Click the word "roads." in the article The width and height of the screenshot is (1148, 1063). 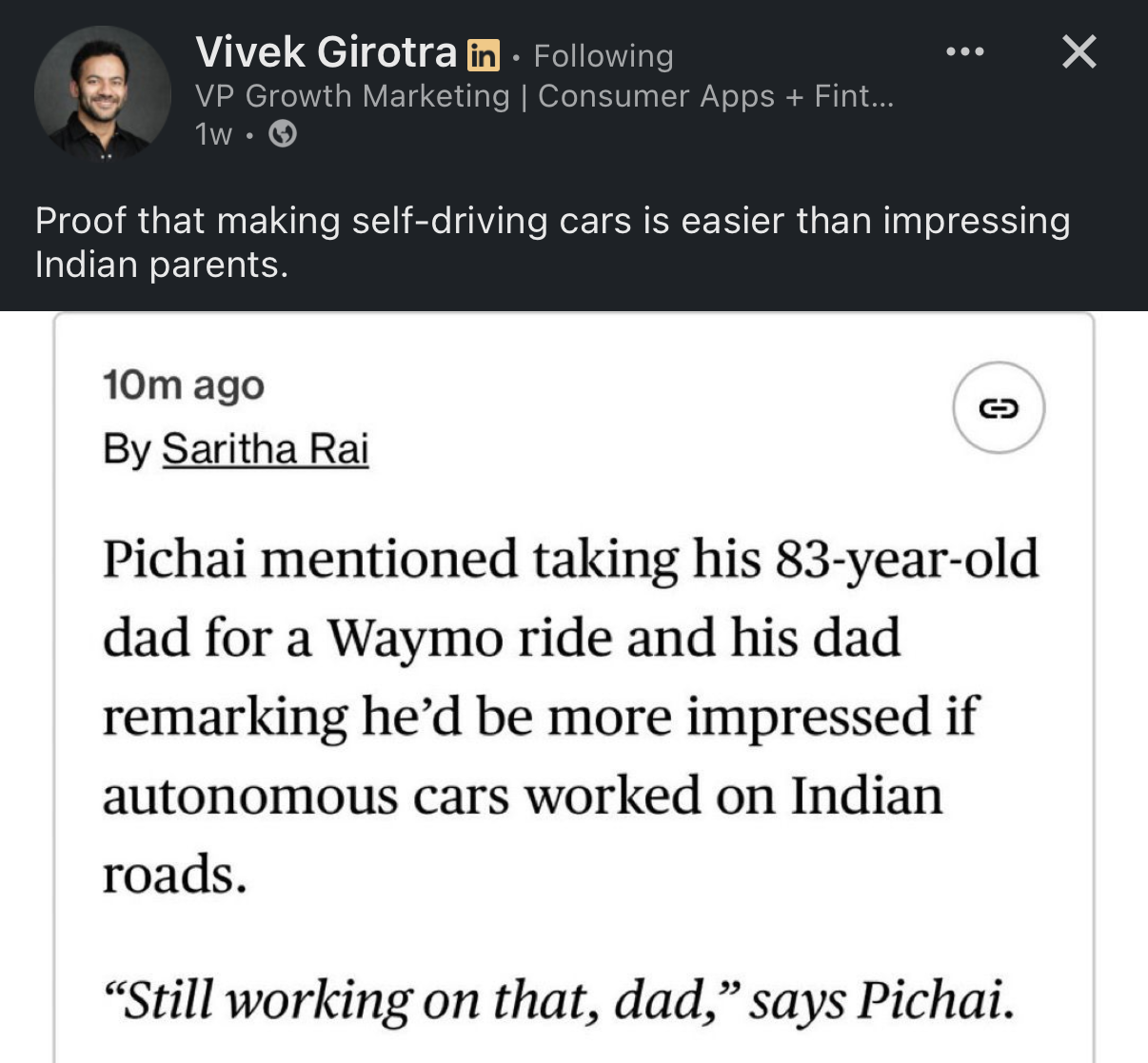point(175,875)
